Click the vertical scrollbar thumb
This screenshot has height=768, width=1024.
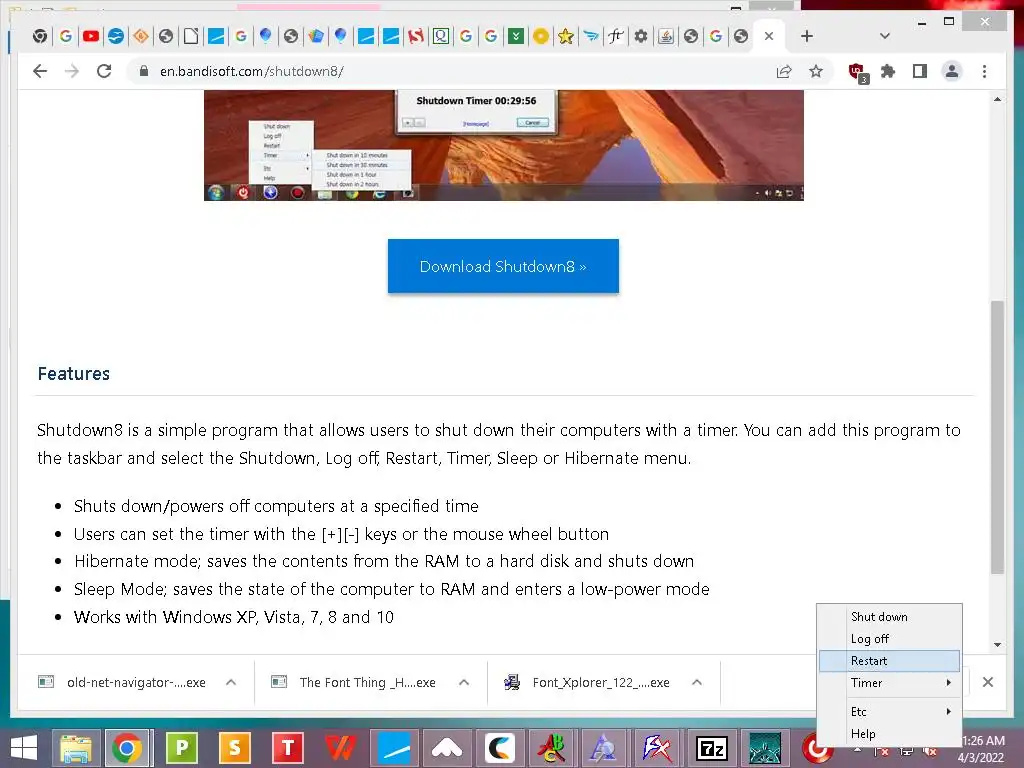(997, 436)
